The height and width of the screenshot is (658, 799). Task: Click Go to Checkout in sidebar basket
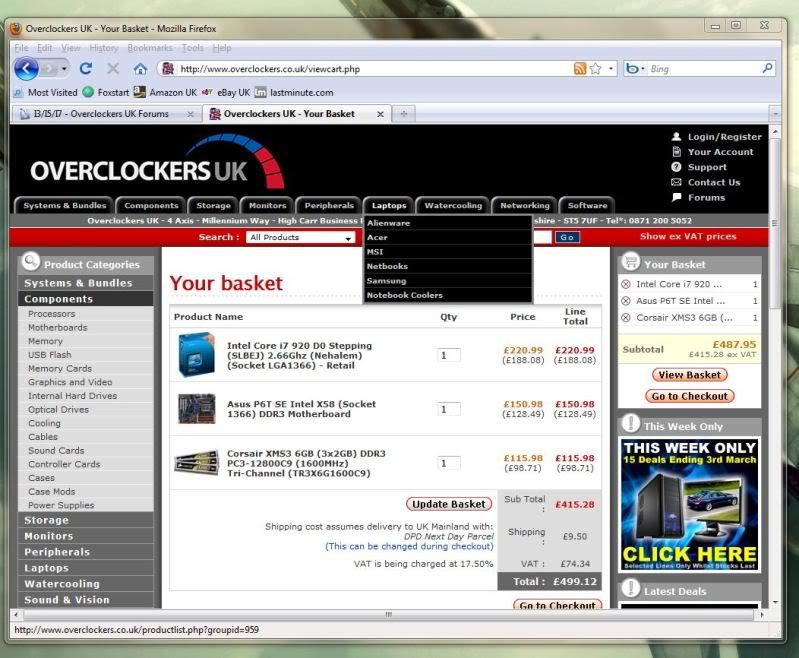[691, 396]
